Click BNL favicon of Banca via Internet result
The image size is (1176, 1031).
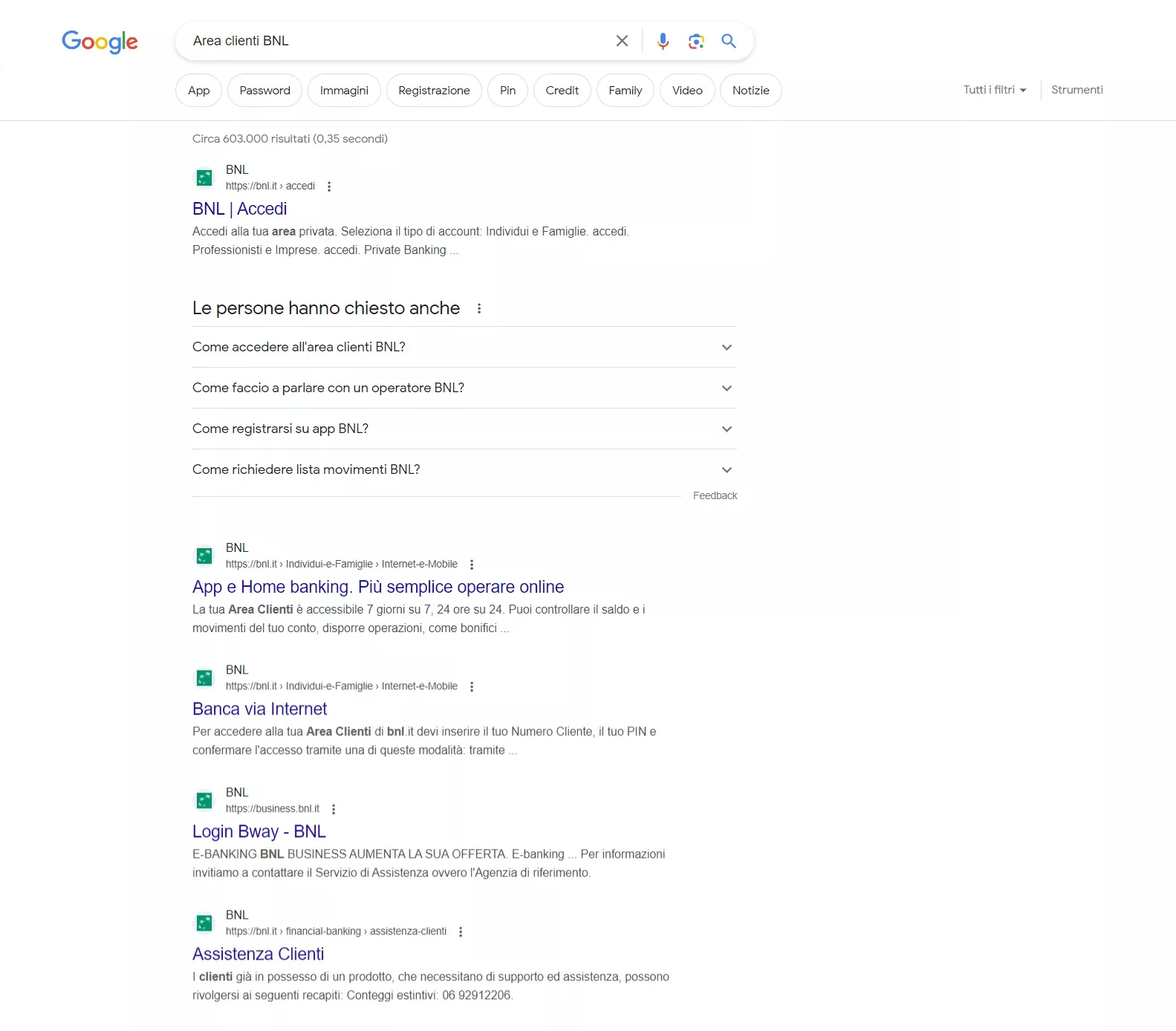click(204, 678)
